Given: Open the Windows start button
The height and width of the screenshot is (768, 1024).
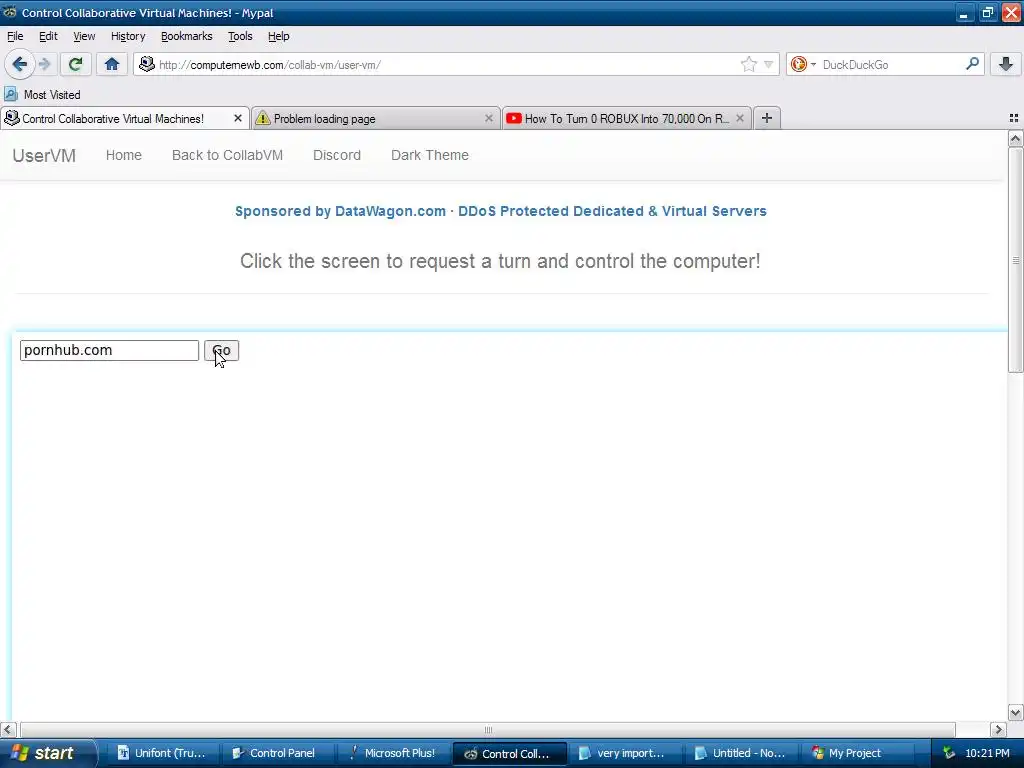Looking at the screenshot, I should pos(47,753).
